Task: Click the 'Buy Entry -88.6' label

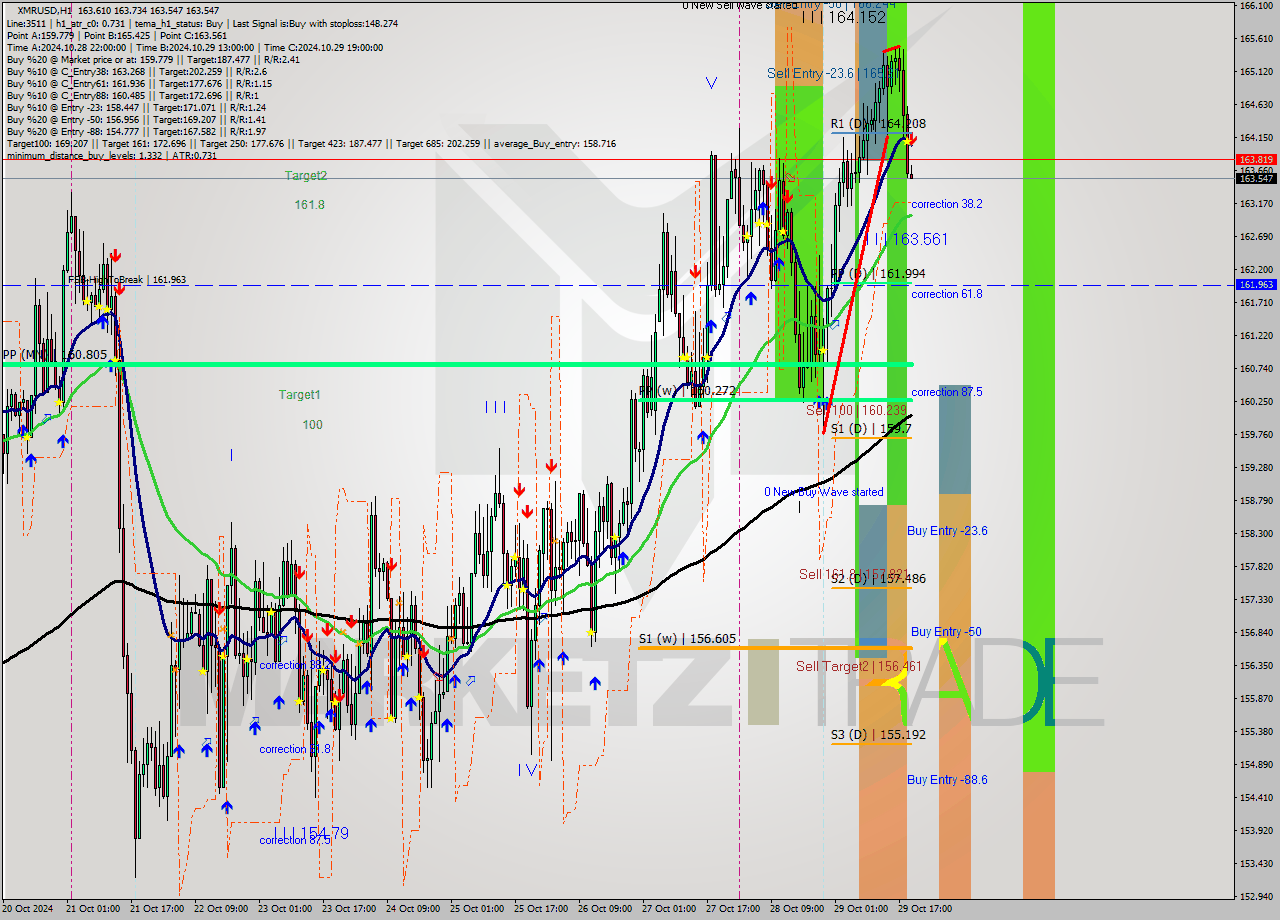Action: click(947, 780)
